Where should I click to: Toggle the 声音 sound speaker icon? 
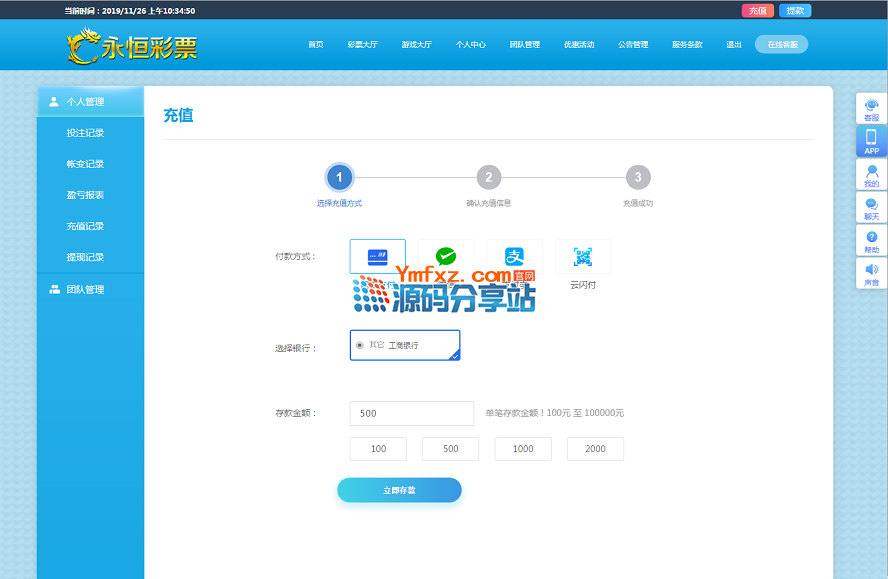point(871,274)
